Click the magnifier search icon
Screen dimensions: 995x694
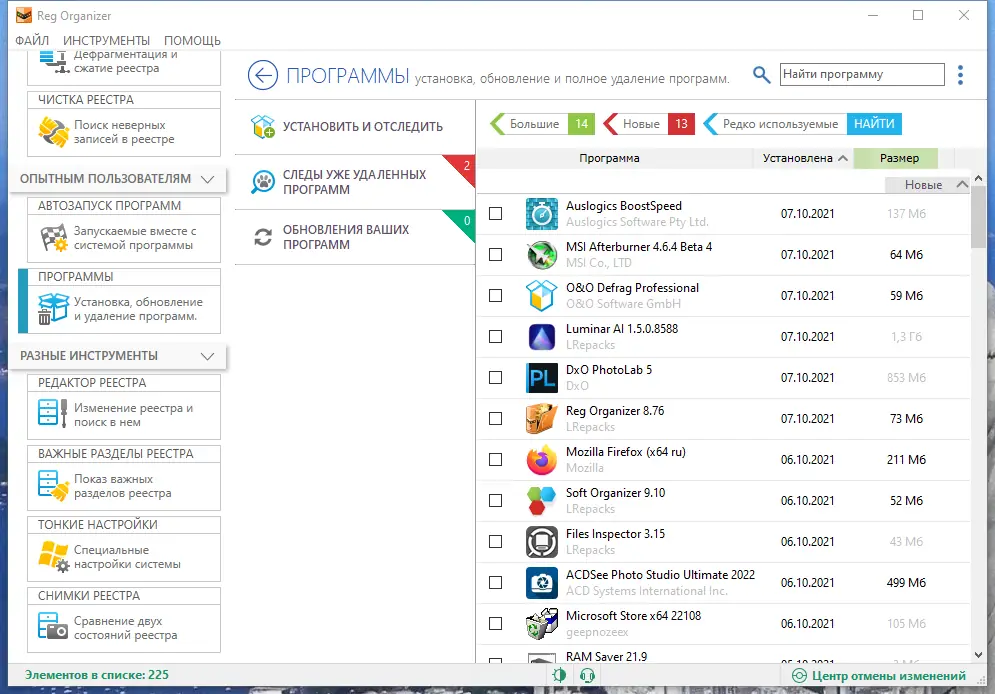pos(761,74)
